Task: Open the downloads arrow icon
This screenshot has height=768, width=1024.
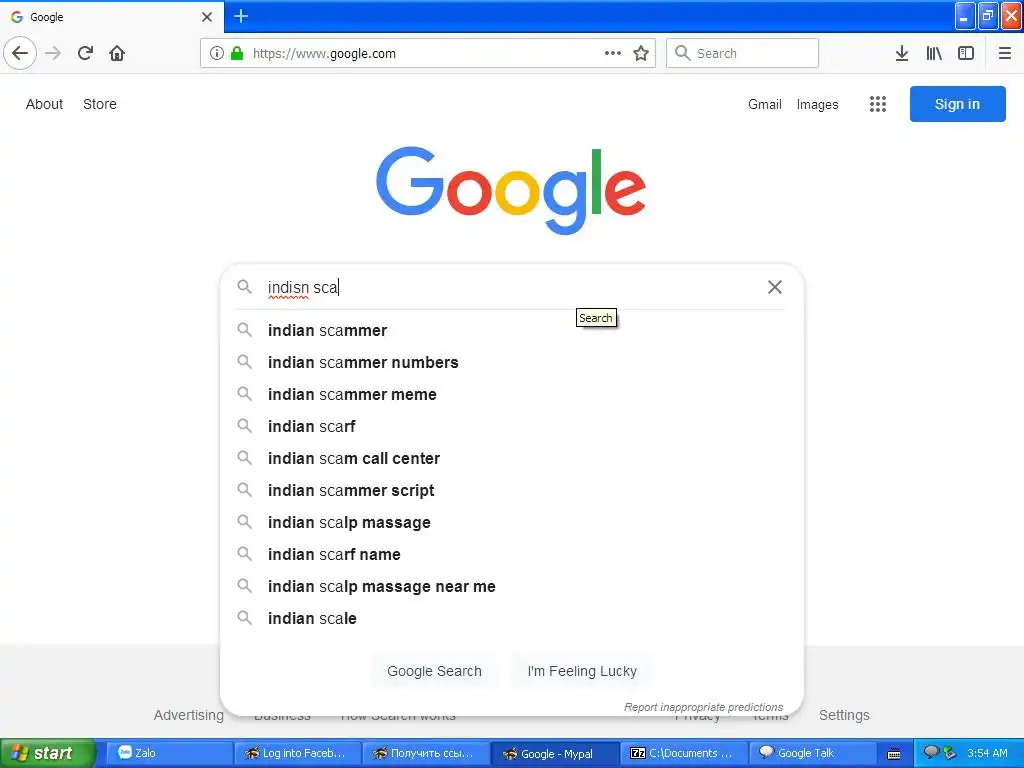Action: point(902,53)
